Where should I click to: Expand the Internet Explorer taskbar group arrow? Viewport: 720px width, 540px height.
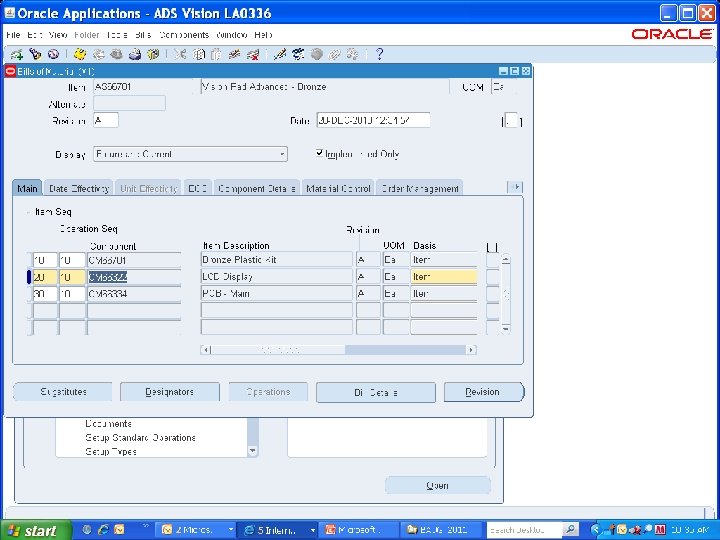coord(313,530)
